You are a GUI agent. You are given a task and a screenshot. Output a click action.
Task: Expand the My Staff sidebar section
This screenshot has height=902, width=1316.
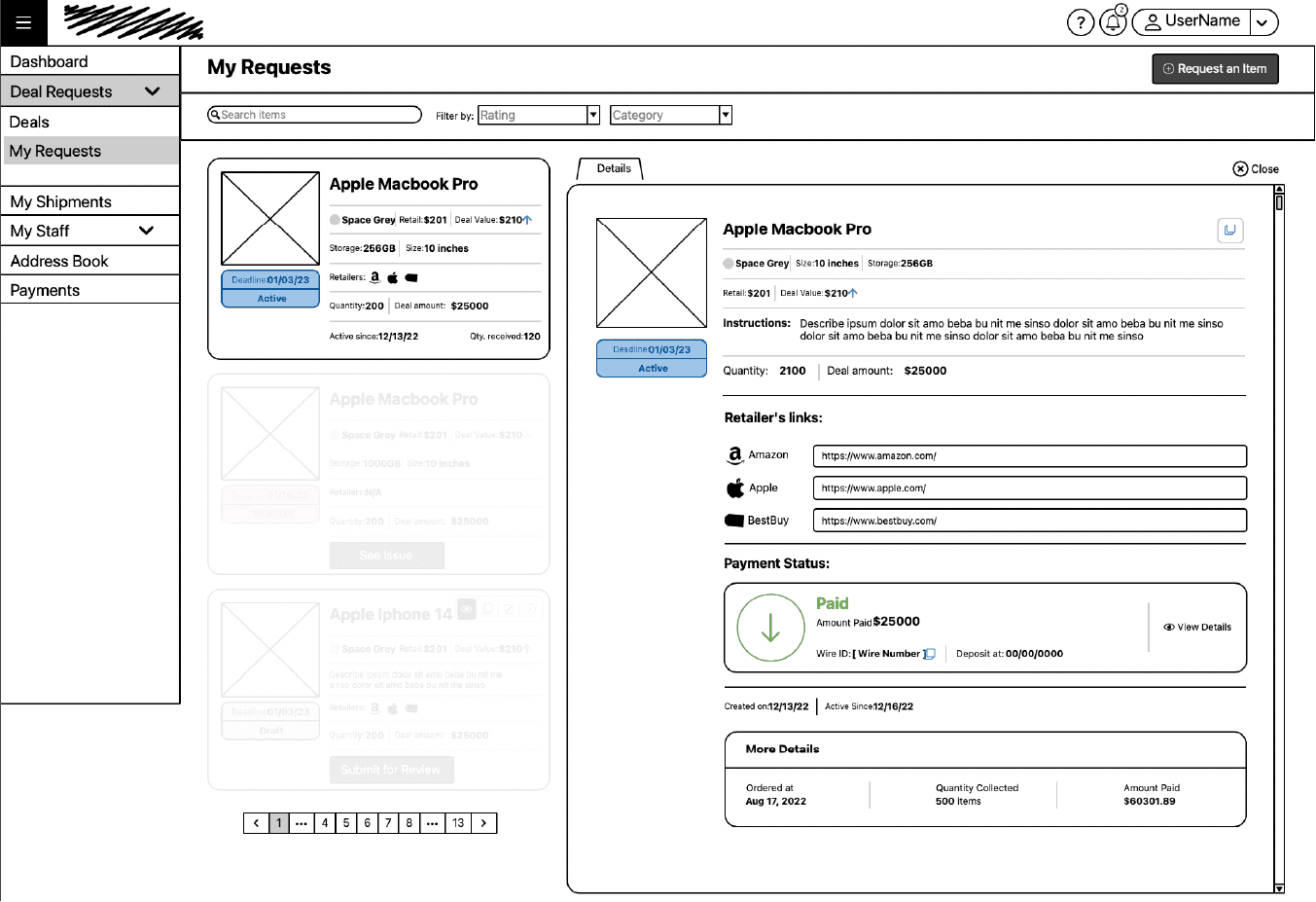(x=147, y=231)
